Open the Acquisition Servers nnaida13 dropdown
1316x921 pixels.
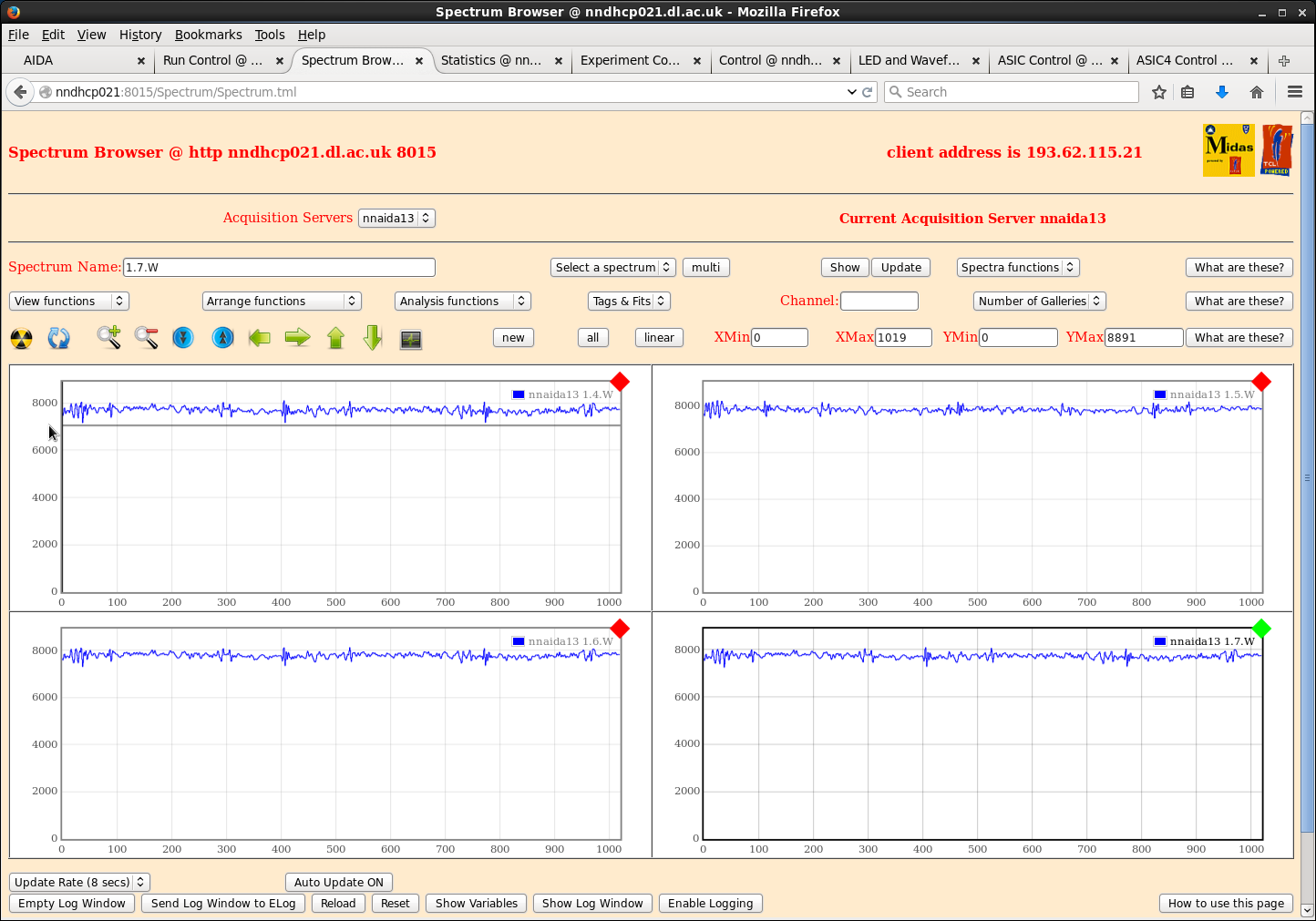click(396, 218)
